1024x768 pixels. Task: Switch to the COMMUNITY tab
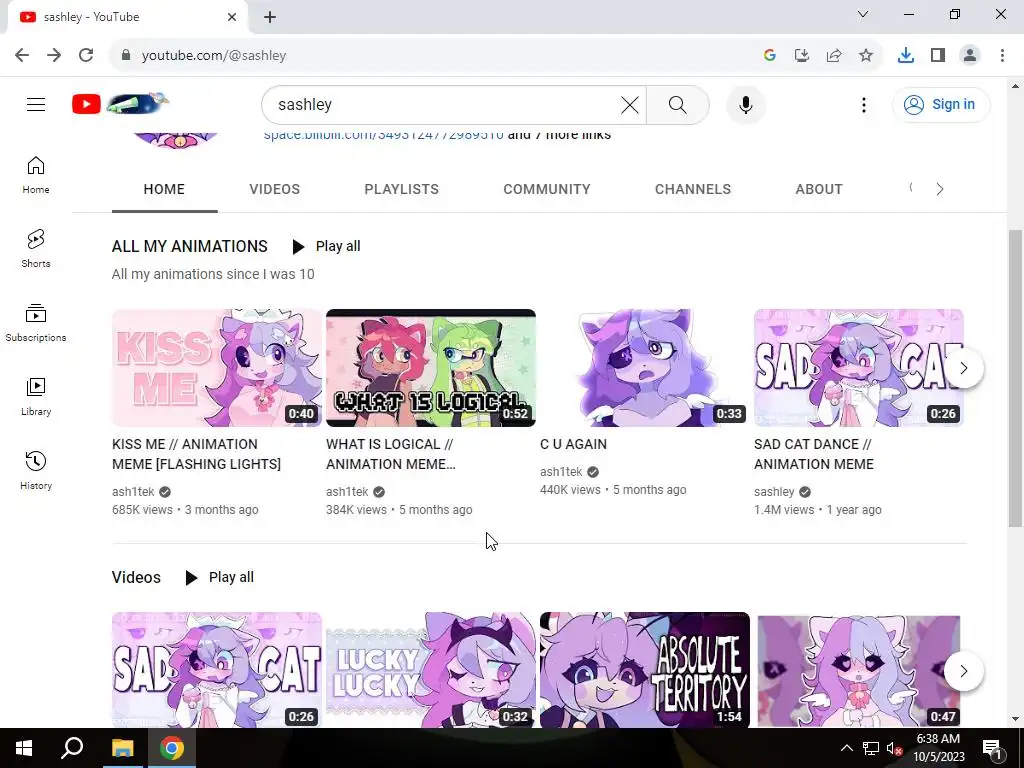pyautogui.click(x=547, y=189)
